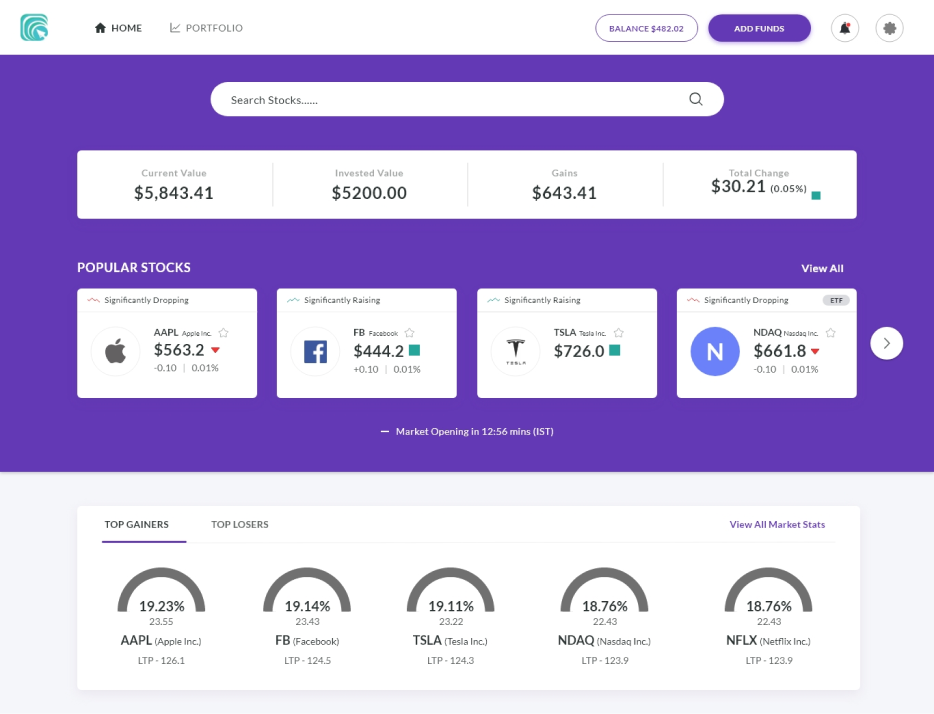
Task: Select the Nasdaq N icon
Action: coord(714,351)
